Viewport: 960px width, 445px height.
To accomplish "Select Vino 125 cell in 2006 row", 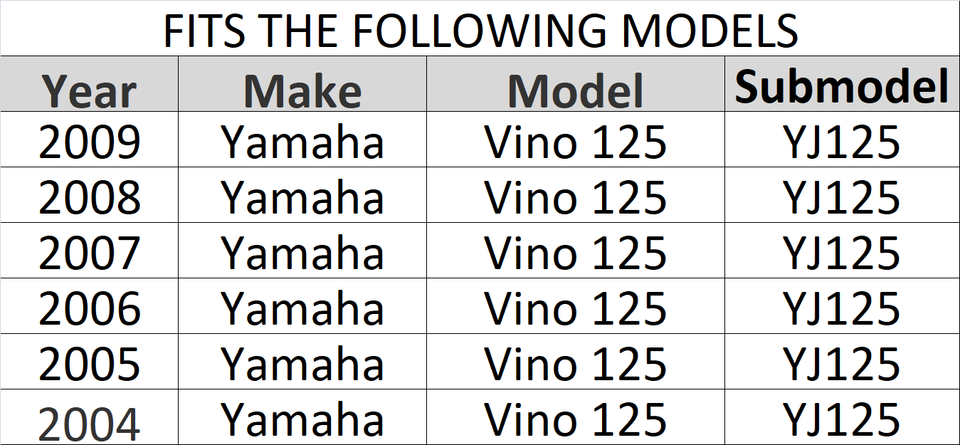I will coord(576,306).
